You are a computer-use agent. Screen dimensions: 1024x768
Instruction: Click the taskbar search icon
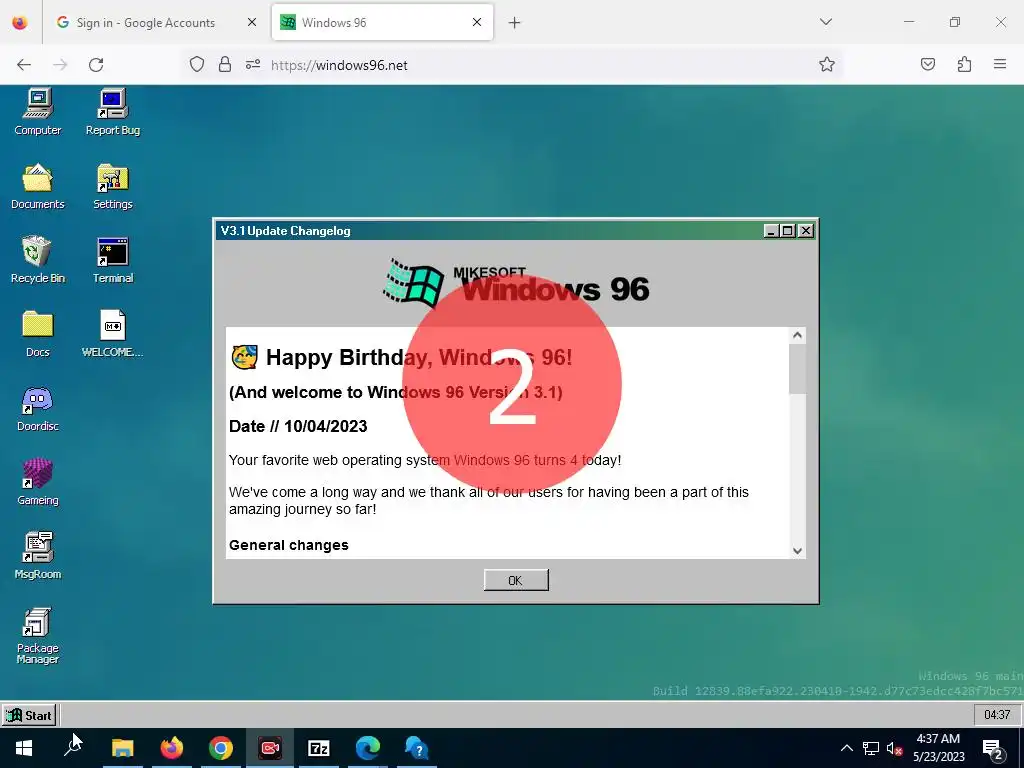click(73, 748)
